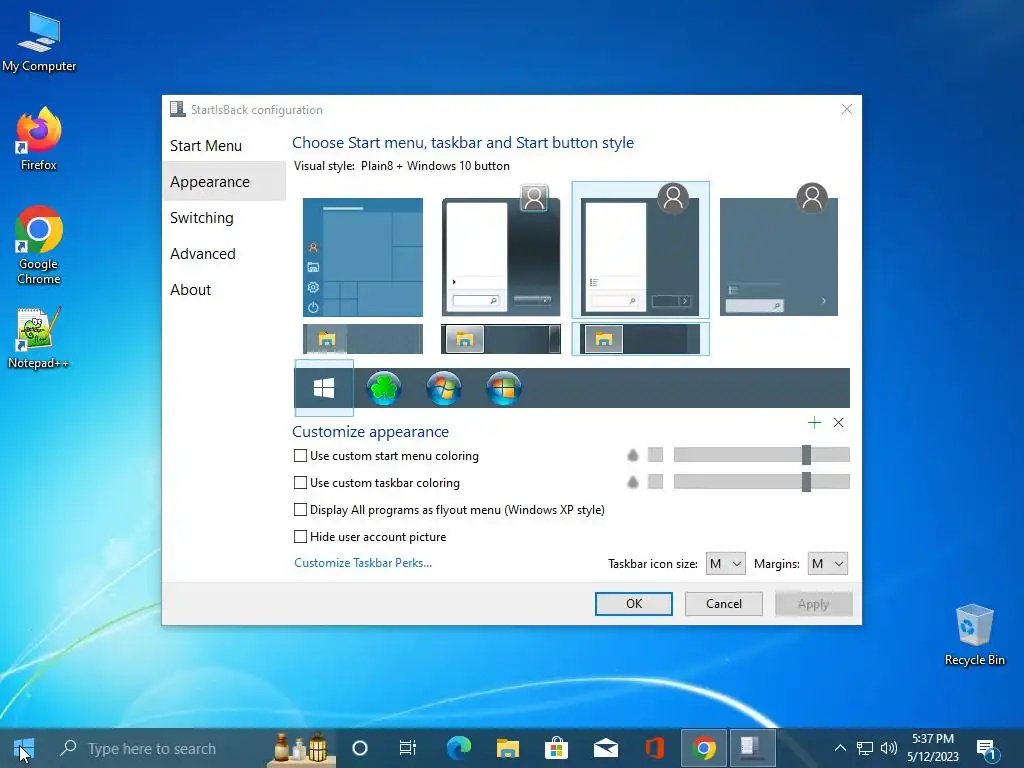Viewport: 1024px width, 768px height.
Task: Select the Windows 8 style orb button
Action: coord(504,388)
